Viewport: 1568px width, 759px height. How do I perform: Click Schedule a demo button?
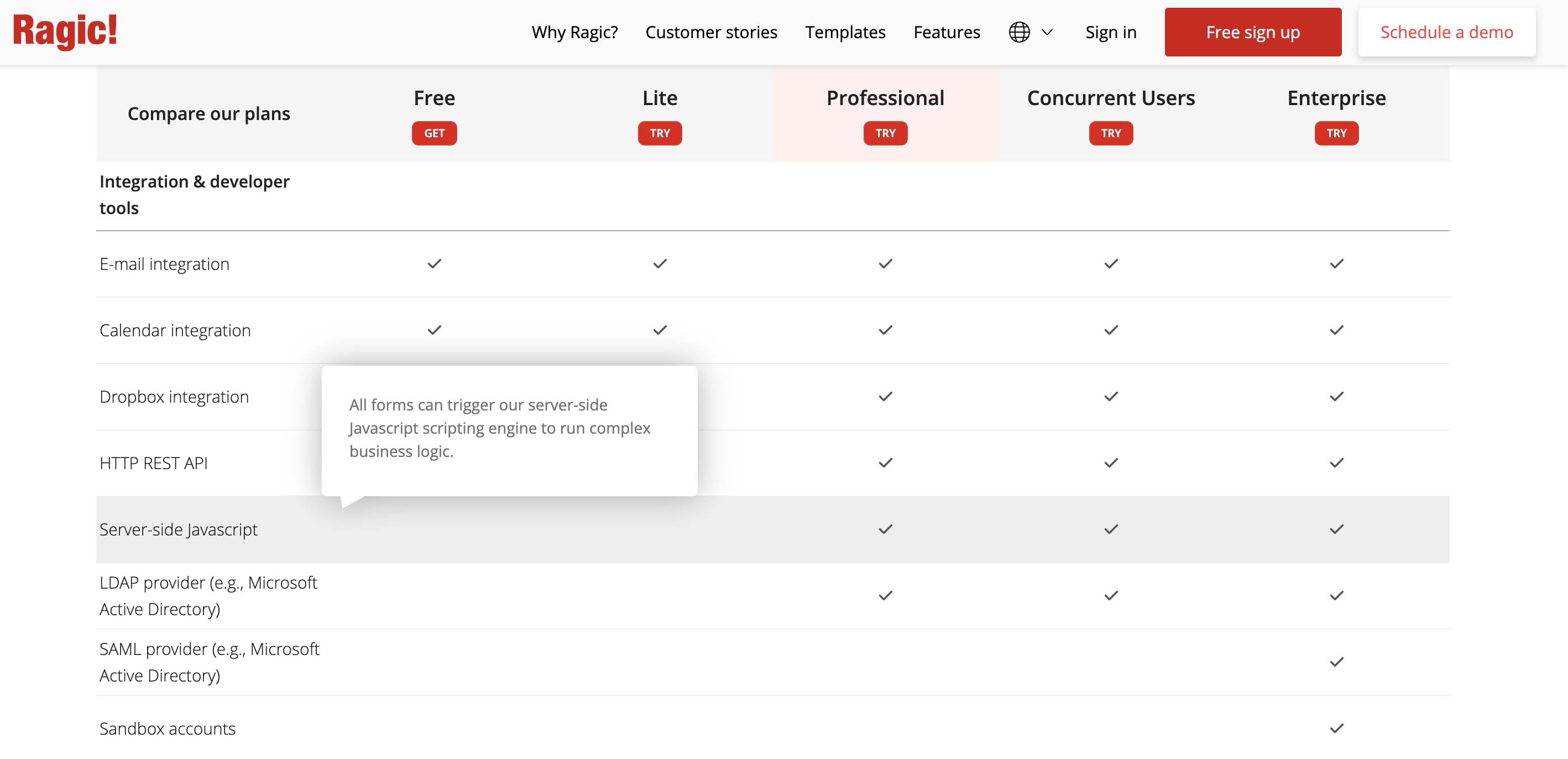(1446, 32)
